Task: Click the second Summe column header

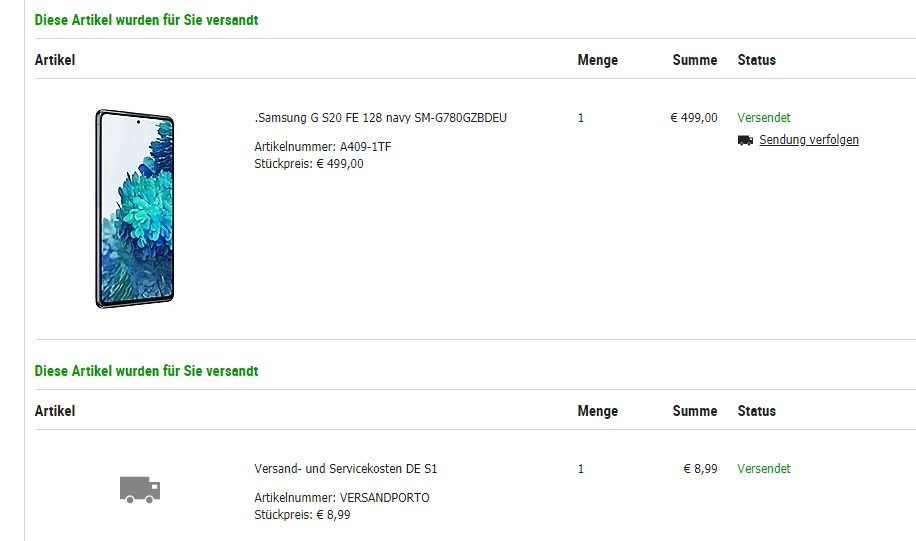Action: coord(695,411)
